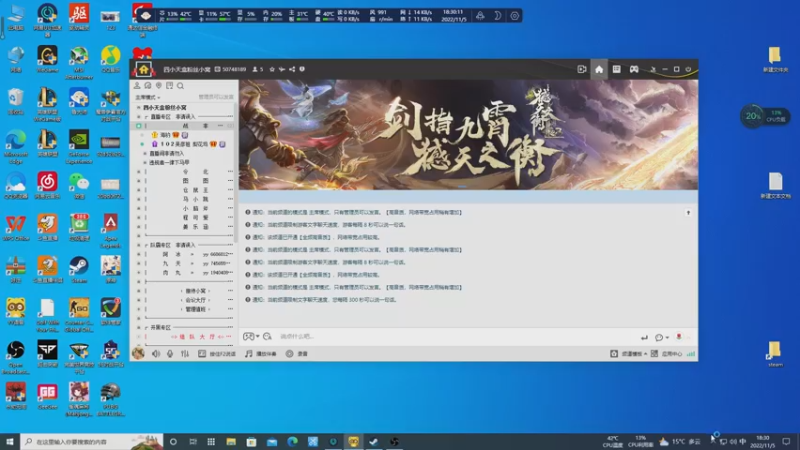
Task: Select the list view tab icon in title bar
Action: (616, 69)
